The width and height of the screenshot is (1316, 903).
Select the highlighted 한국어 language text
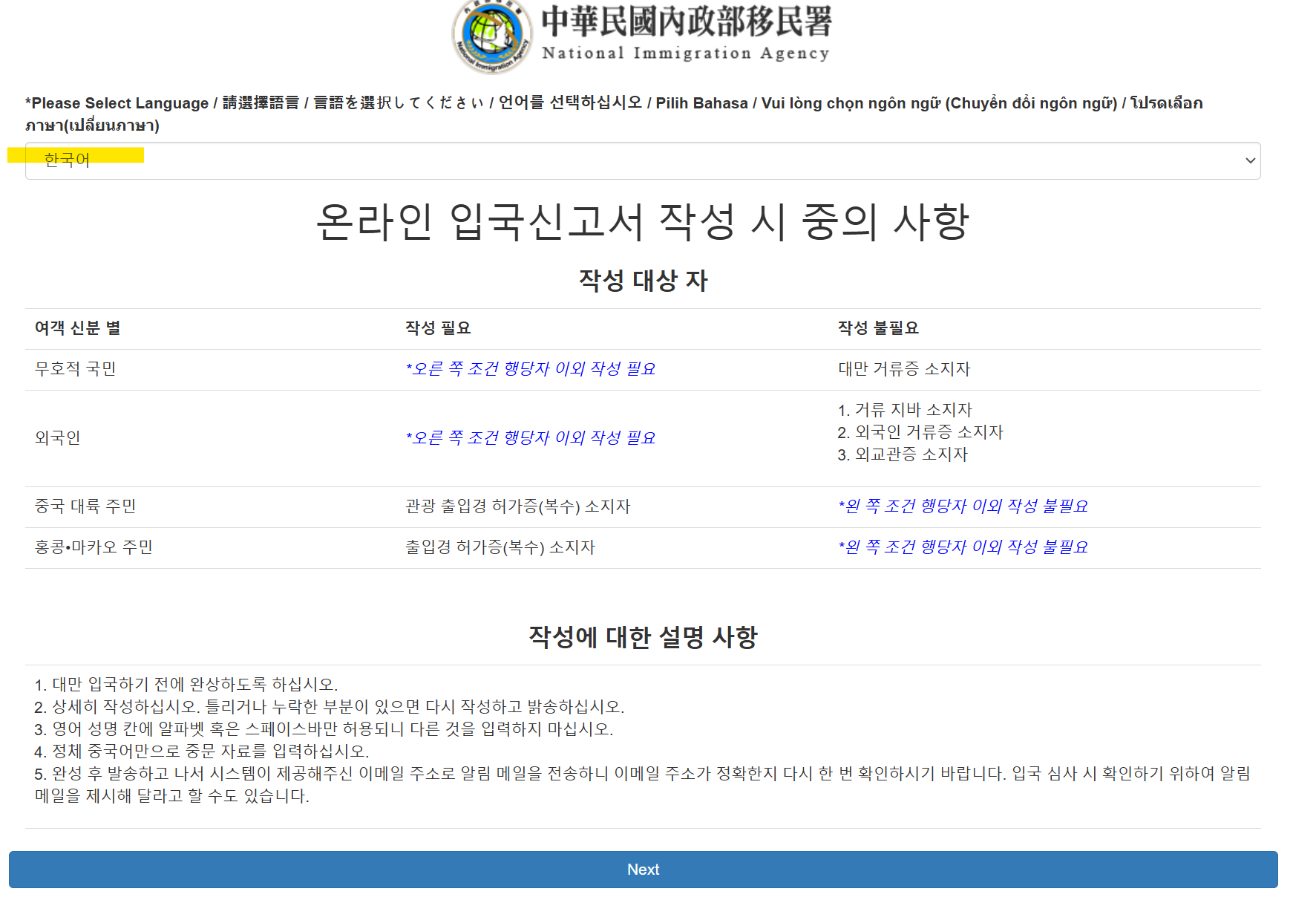click(68, 159)
